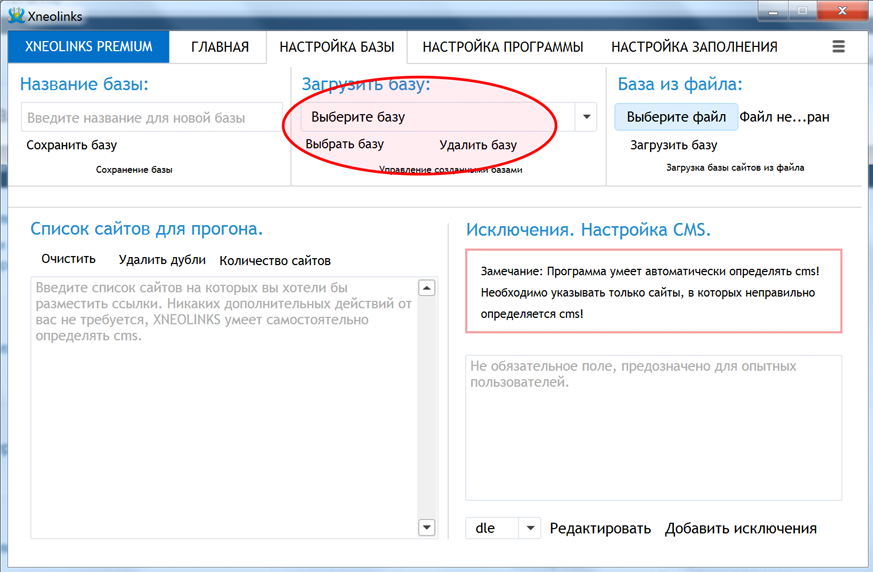Minimize the Xneolinks window

tap(773, 12)
